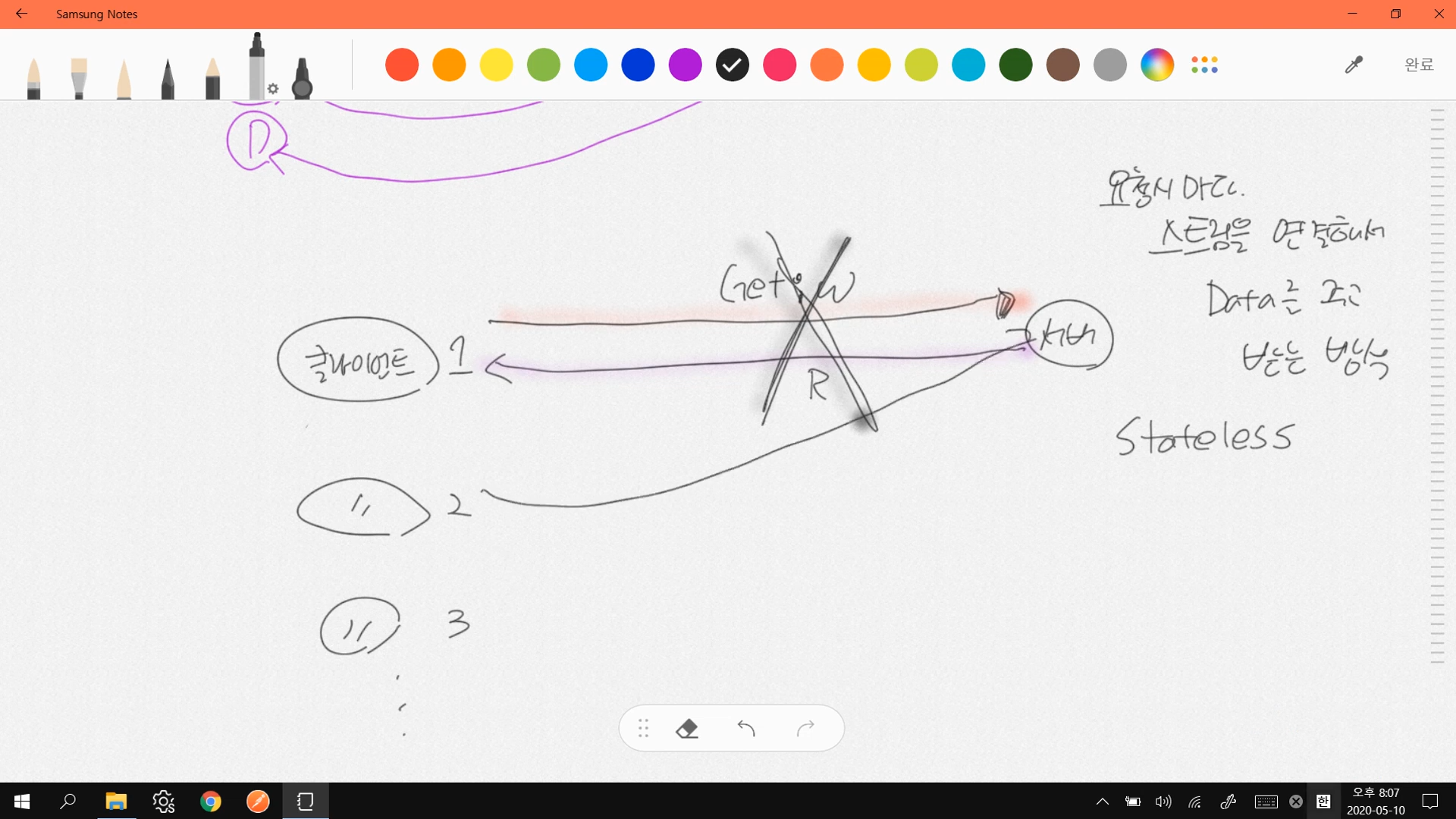Select the checked black color swatch
Screen dimensions: 1456x819
tap(733, 64)
